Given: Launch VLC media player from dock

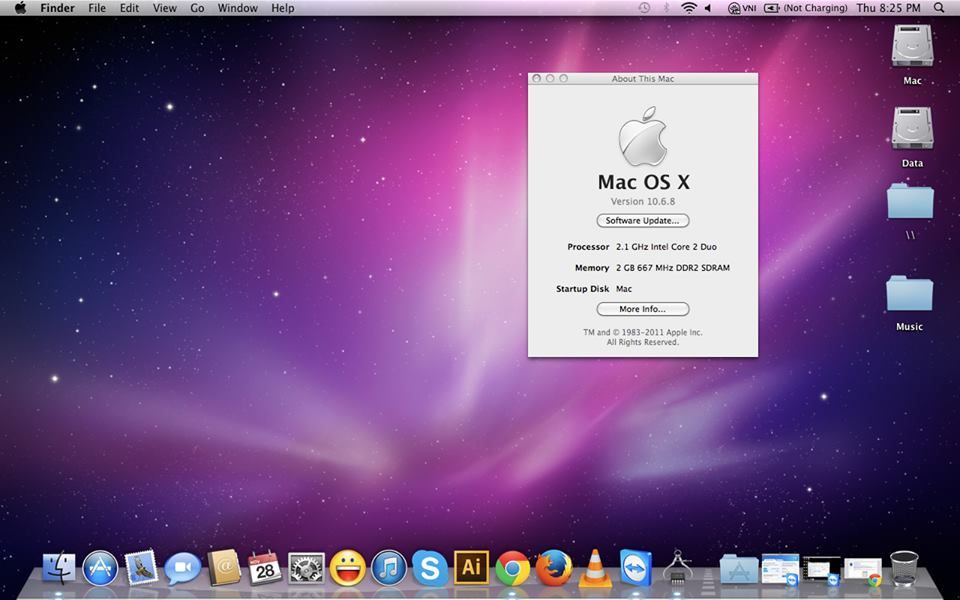Looking at the screenshot, I should click(595, 568).
